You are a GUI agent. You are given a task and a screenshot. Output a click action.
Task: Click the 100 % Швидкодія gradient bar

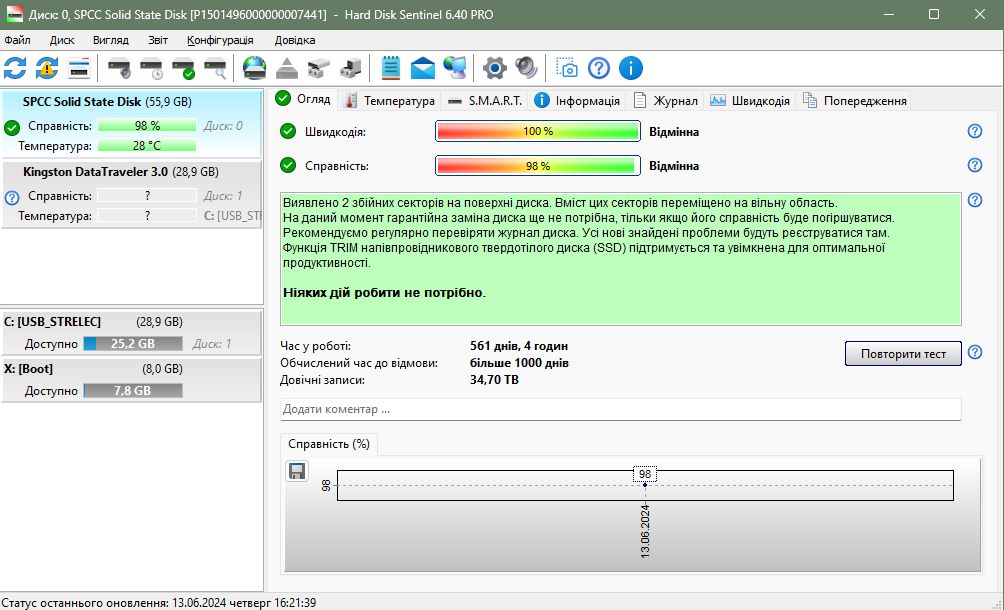tap(538, 131)
